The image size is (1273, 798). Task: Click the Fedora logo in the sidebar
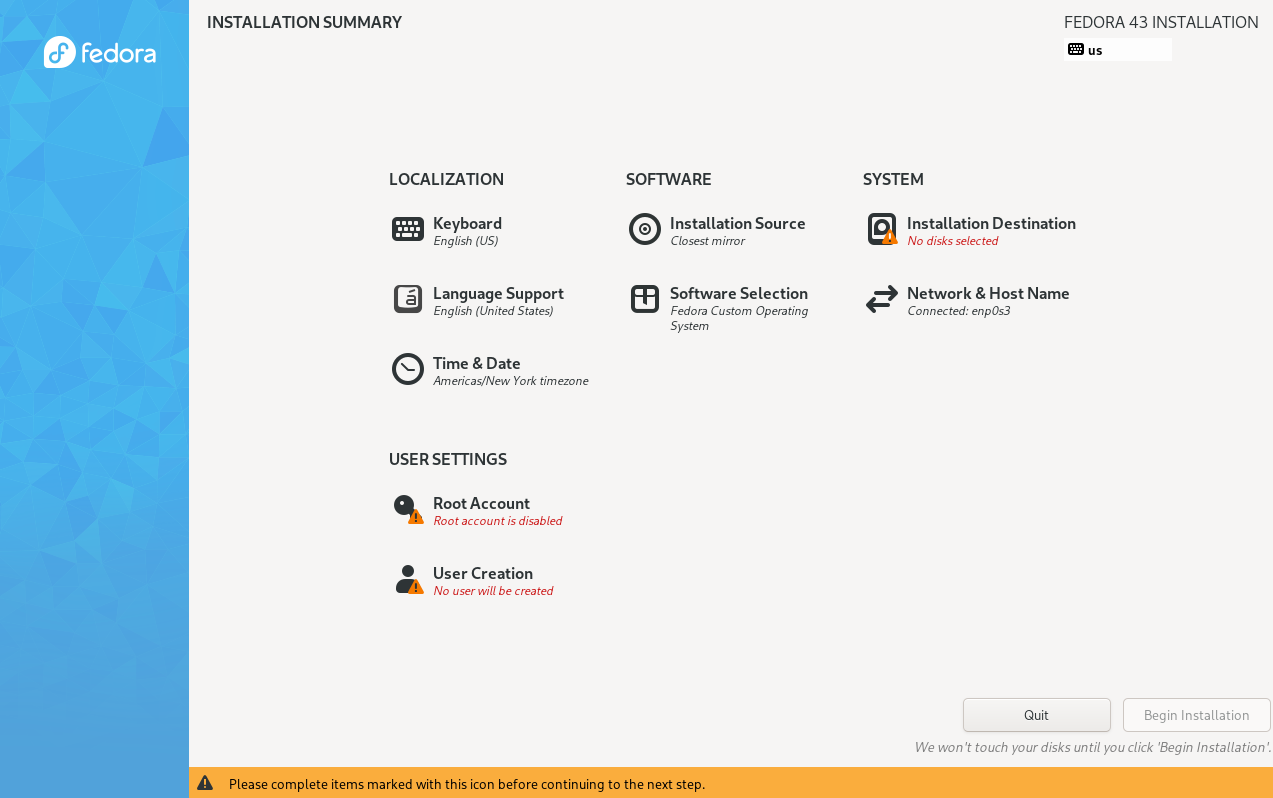point(100,52)
